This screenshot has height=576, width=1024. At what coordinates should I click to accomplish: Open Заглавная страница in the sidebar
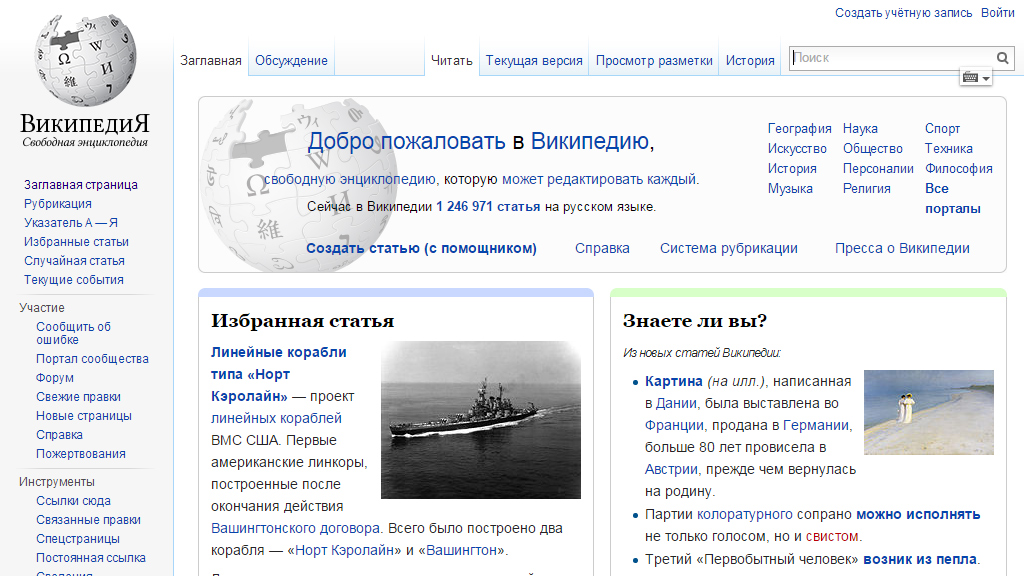coord(81,185)
